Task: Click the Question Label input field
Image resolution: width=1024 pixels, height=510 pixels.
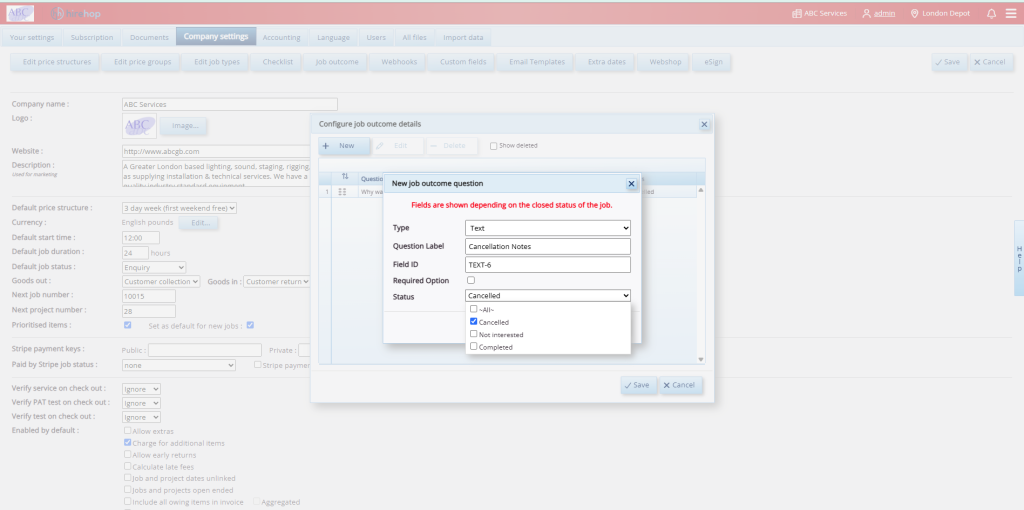Action: 548,246
